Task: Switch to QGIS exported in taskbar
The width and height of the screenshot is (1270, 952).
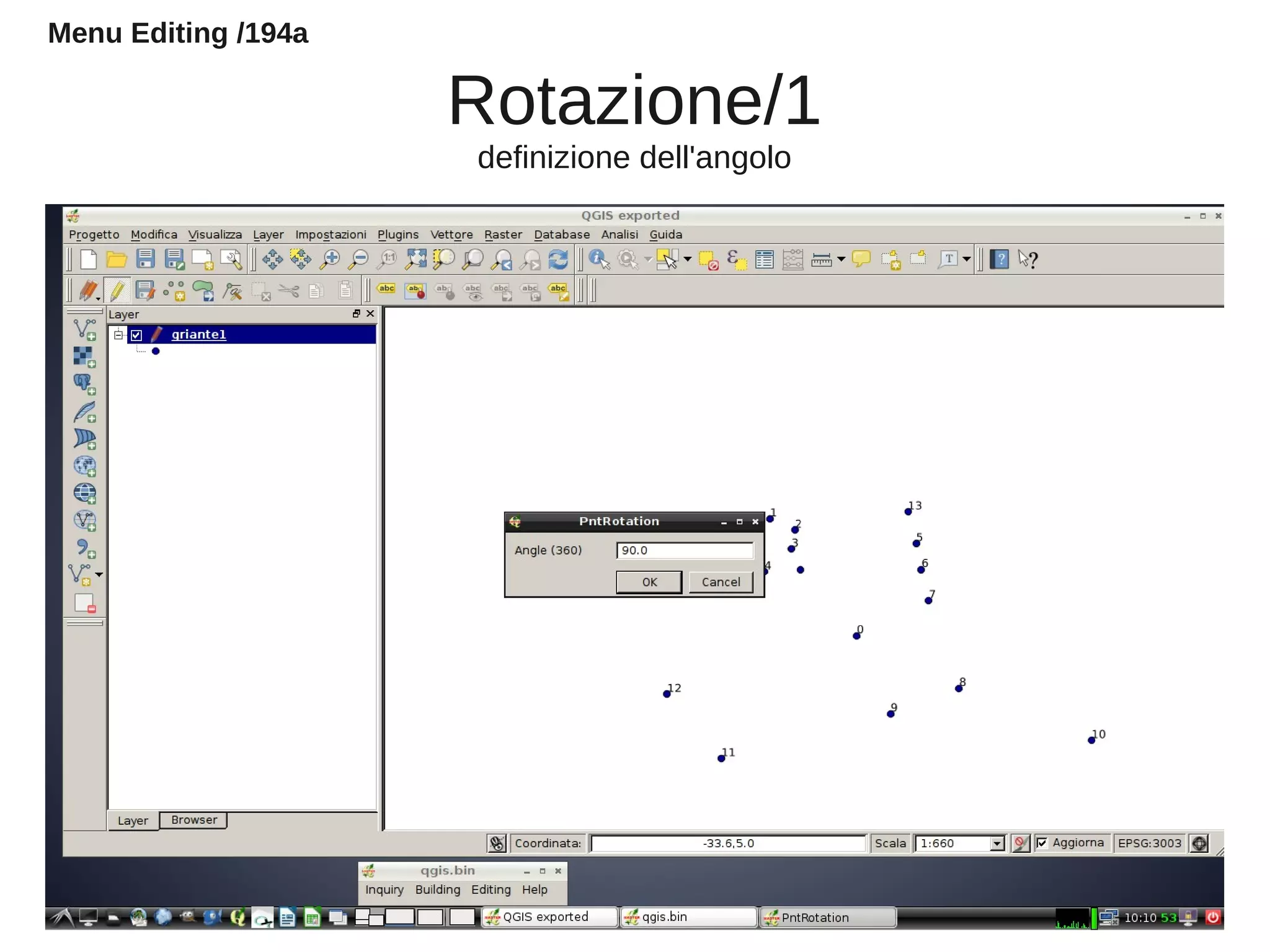Action: coord(549,917)
